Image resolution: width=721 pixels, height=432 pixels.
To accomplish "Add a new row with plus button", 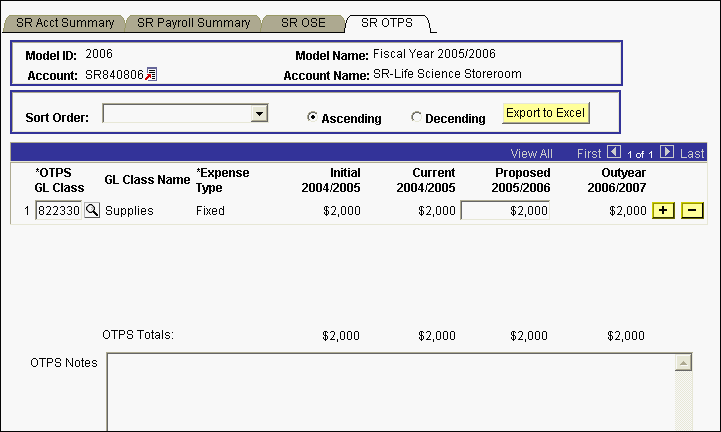I will pos(662,211).
